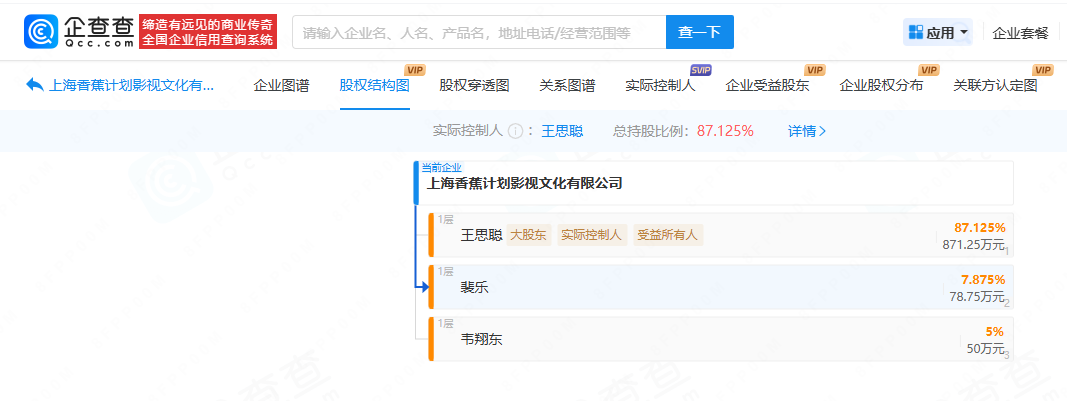Click the search input field
1067x401 pixels.
click(x=479, y=32)
